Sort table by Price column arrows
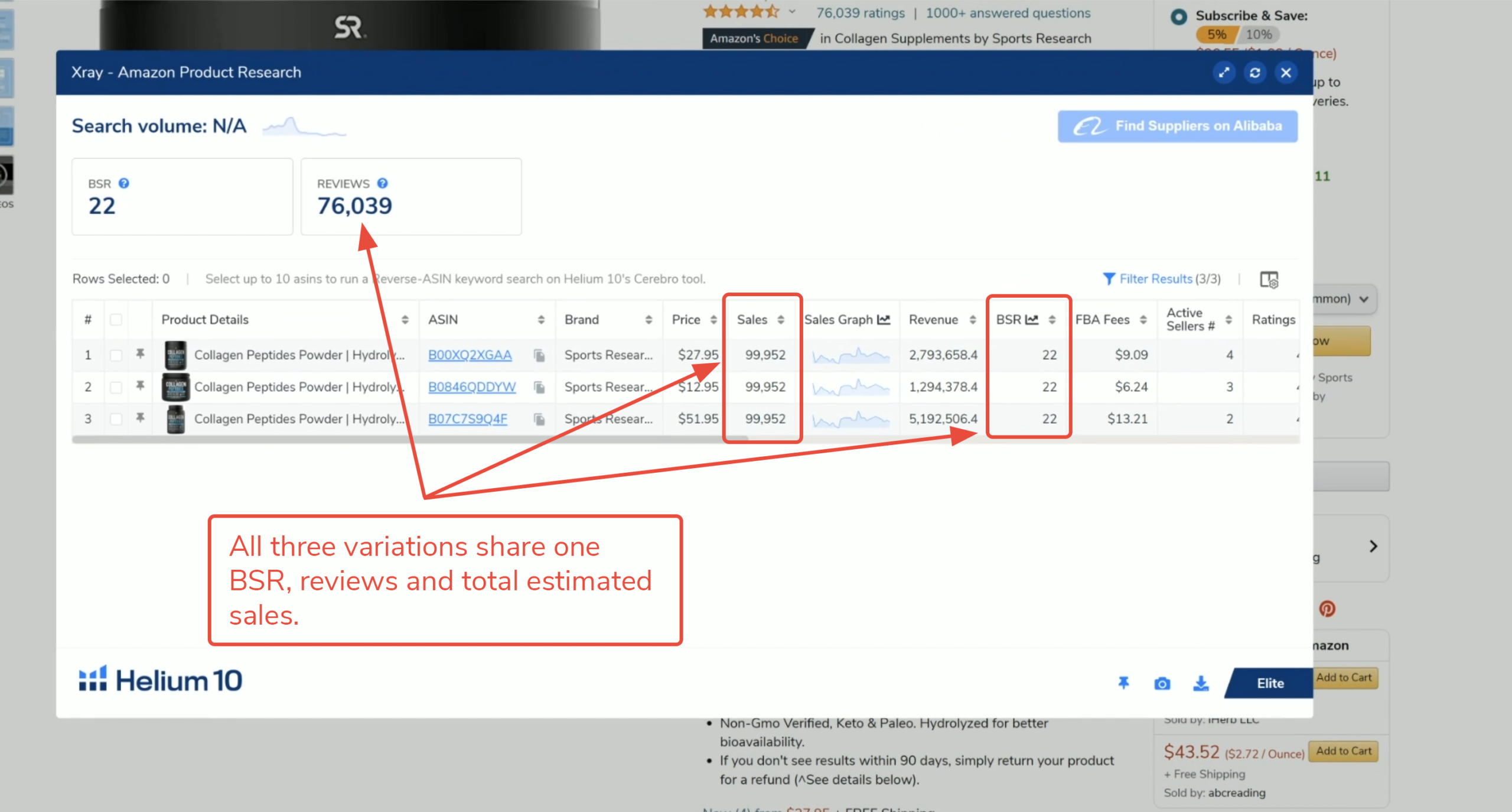 (713, 320)
